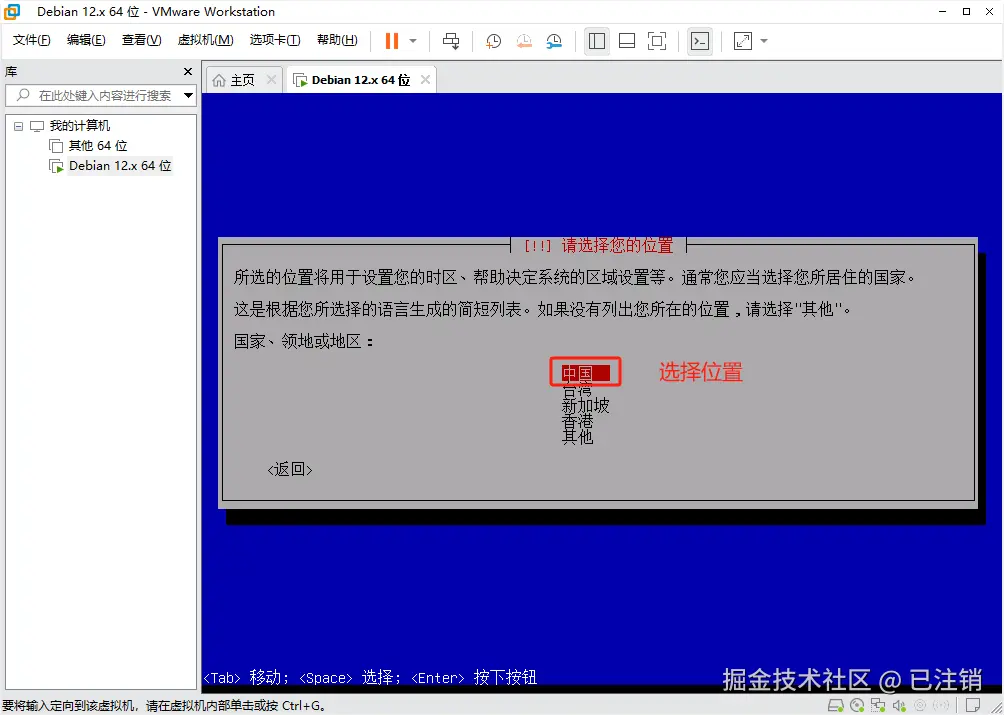1004x715 pixels.
Task: Click the sound device status icon
Action: 900,706
